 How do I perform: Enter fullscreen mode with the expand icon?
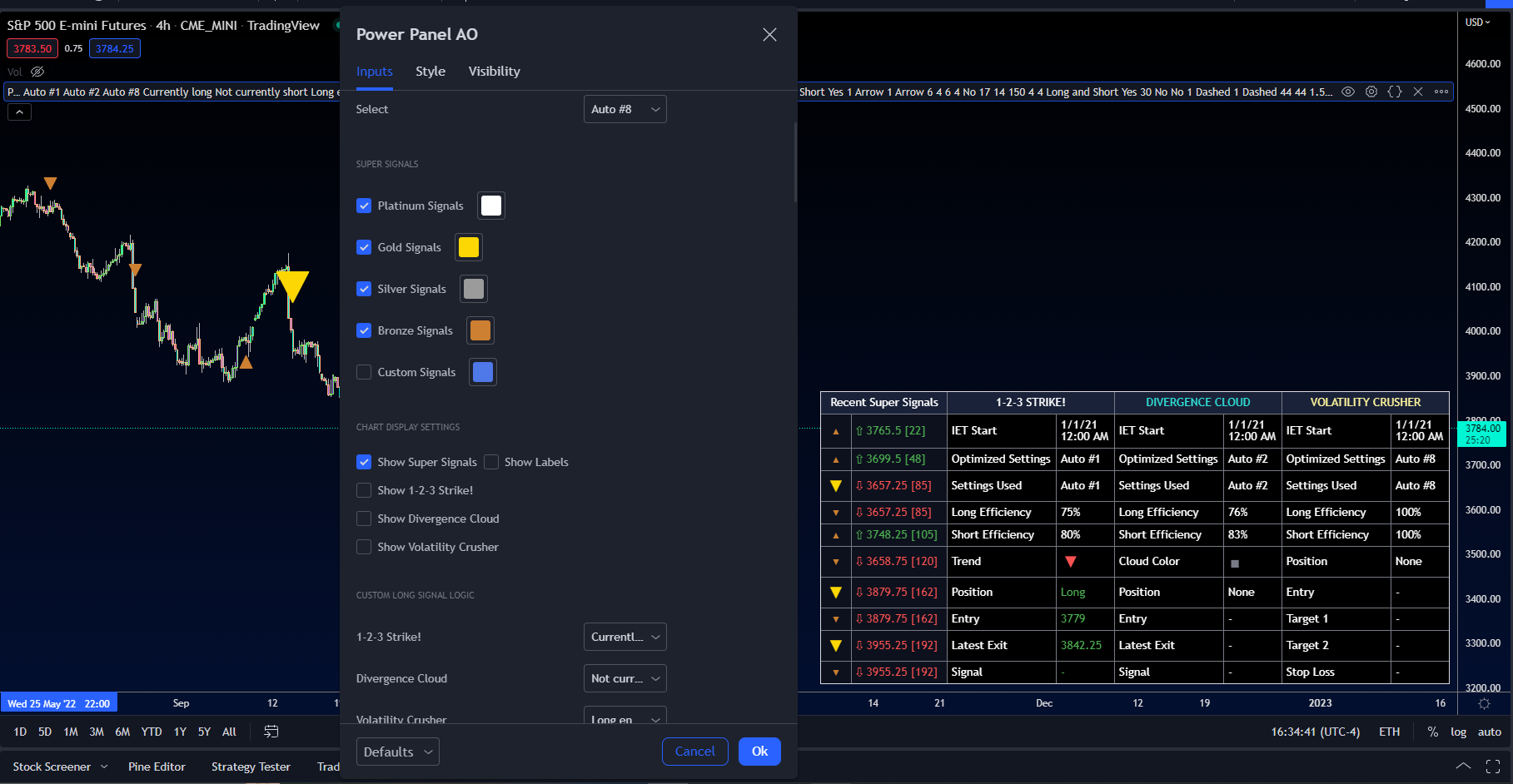point(1494,766)
